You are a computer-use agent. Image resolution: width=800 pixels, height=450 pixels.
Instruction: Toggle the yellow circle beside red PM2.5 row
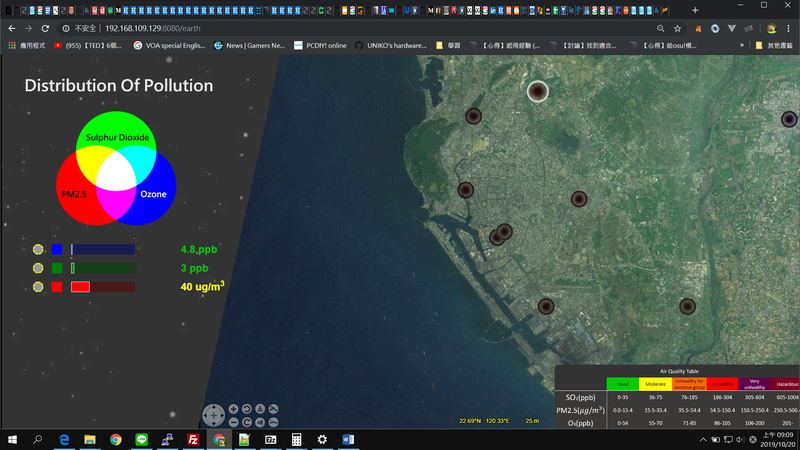pyautogui.click(x=38, y=287)
